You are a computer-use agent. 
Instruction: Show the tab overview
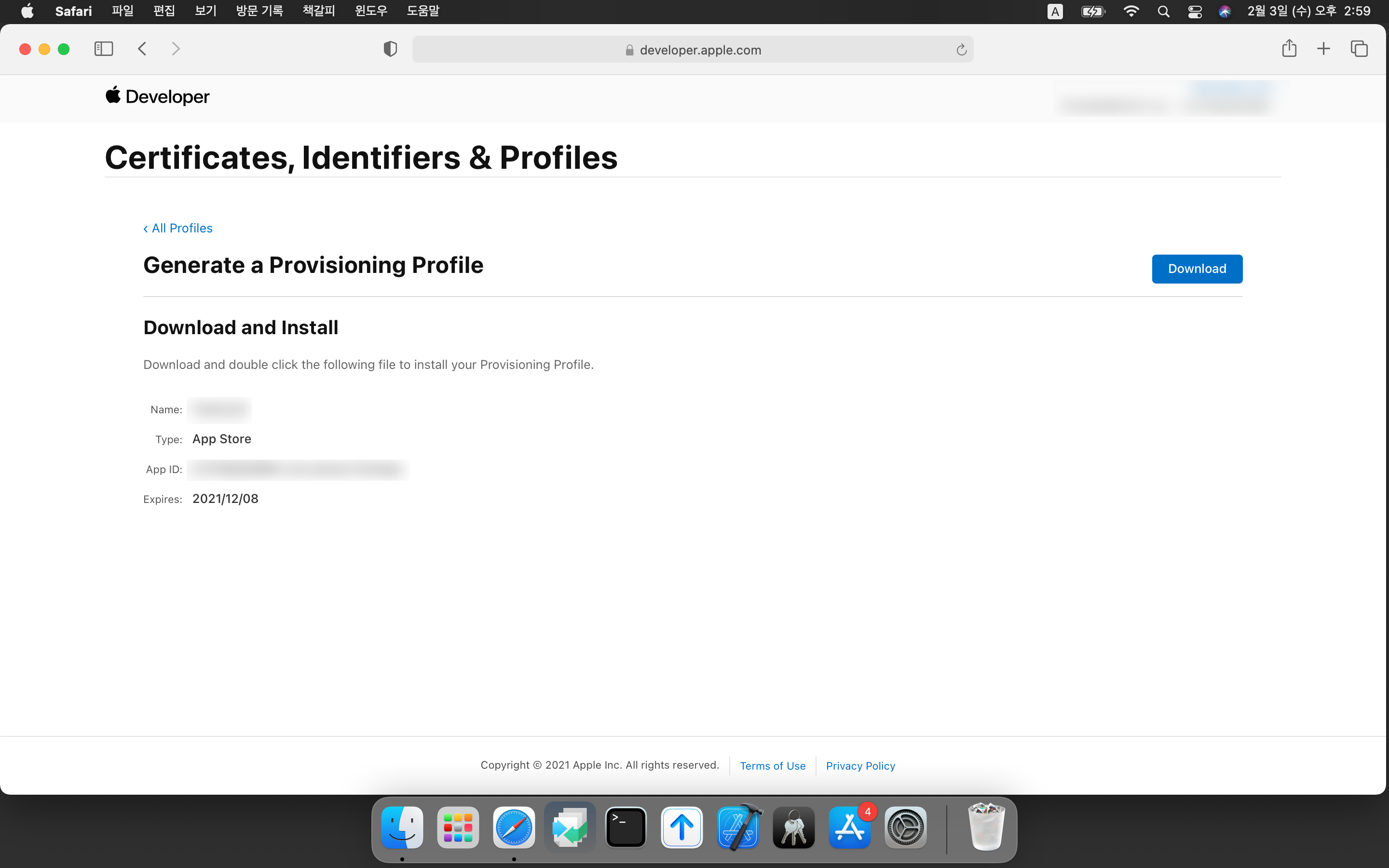(1359, 49)
